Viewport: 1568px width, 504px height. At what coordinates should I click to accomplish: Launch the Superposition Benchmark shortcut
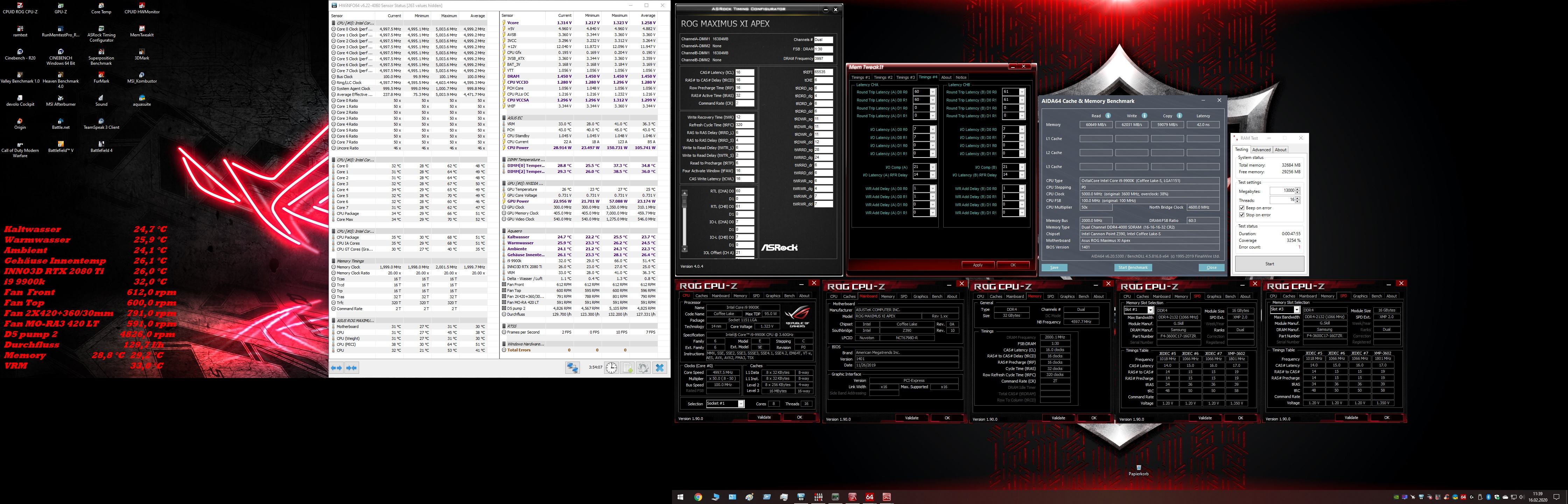(101, 57)
